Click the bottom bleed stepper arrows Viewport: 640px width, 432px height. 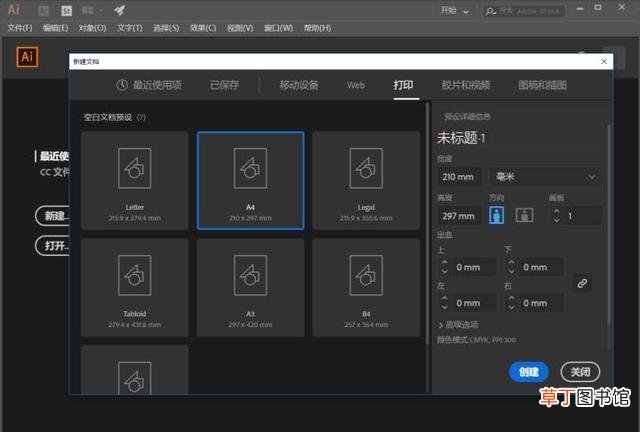pos(511,267)
